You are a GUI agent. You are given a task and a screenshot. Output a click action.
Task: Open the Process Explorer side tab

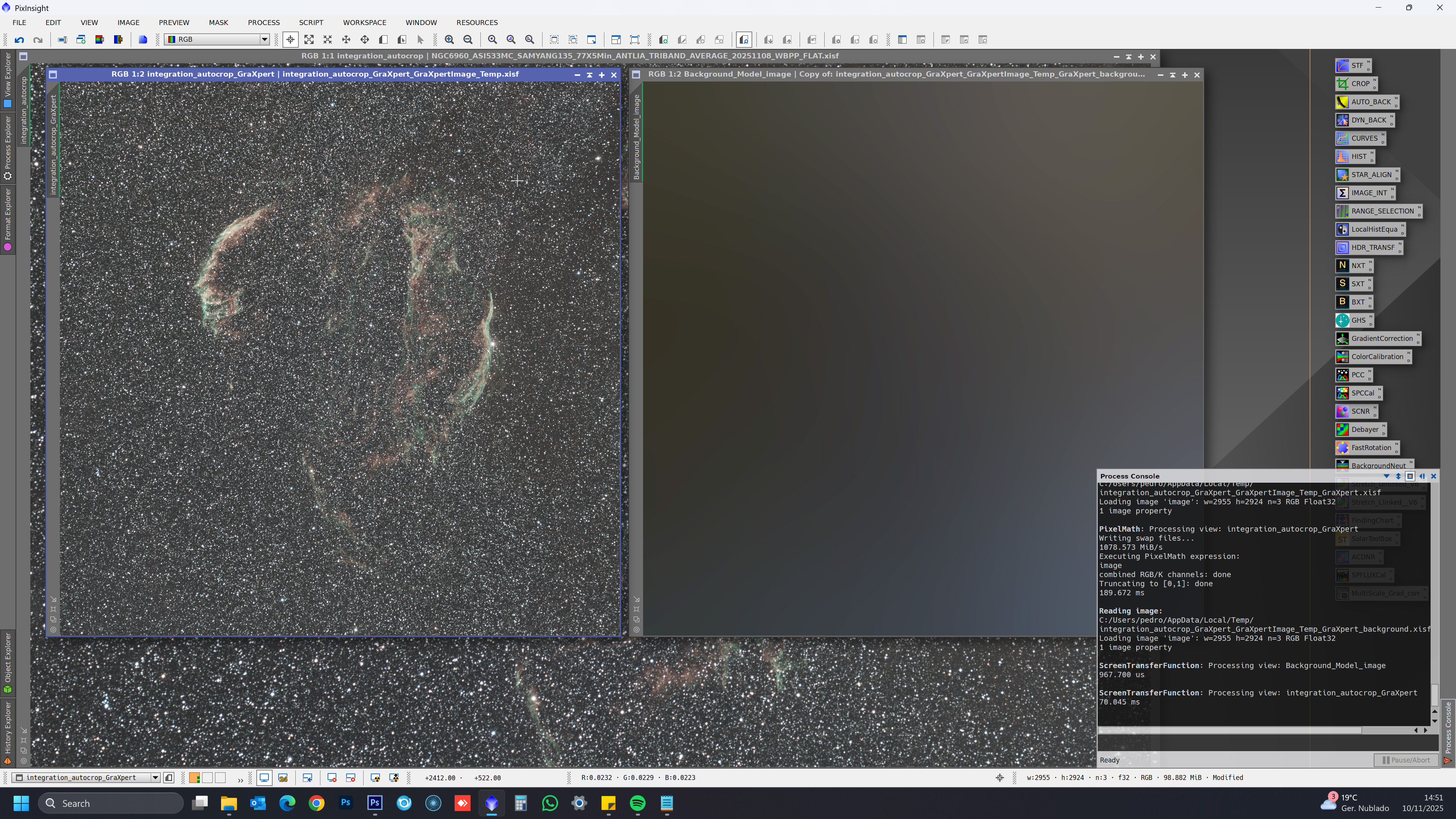tap(7, 148)
